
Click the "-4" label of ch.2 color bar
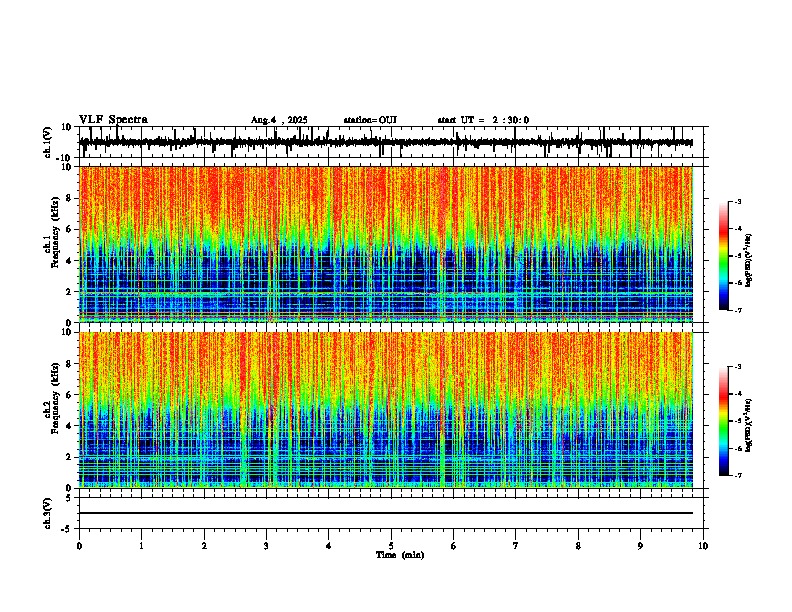point(737,394)
